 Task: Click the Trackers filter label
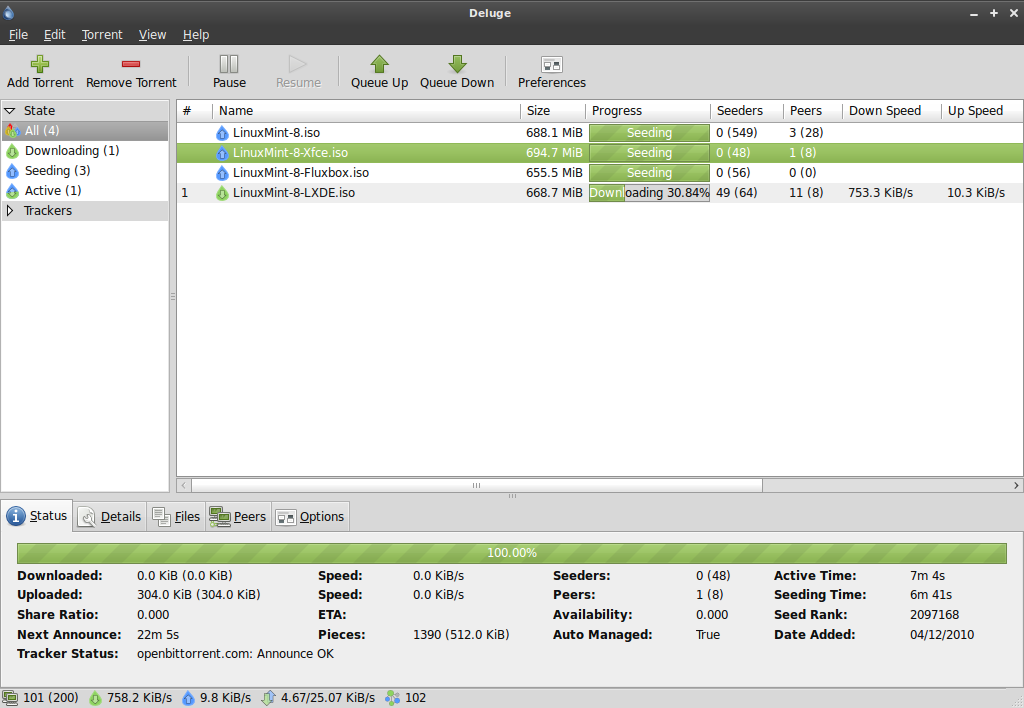tap(48, 210)
